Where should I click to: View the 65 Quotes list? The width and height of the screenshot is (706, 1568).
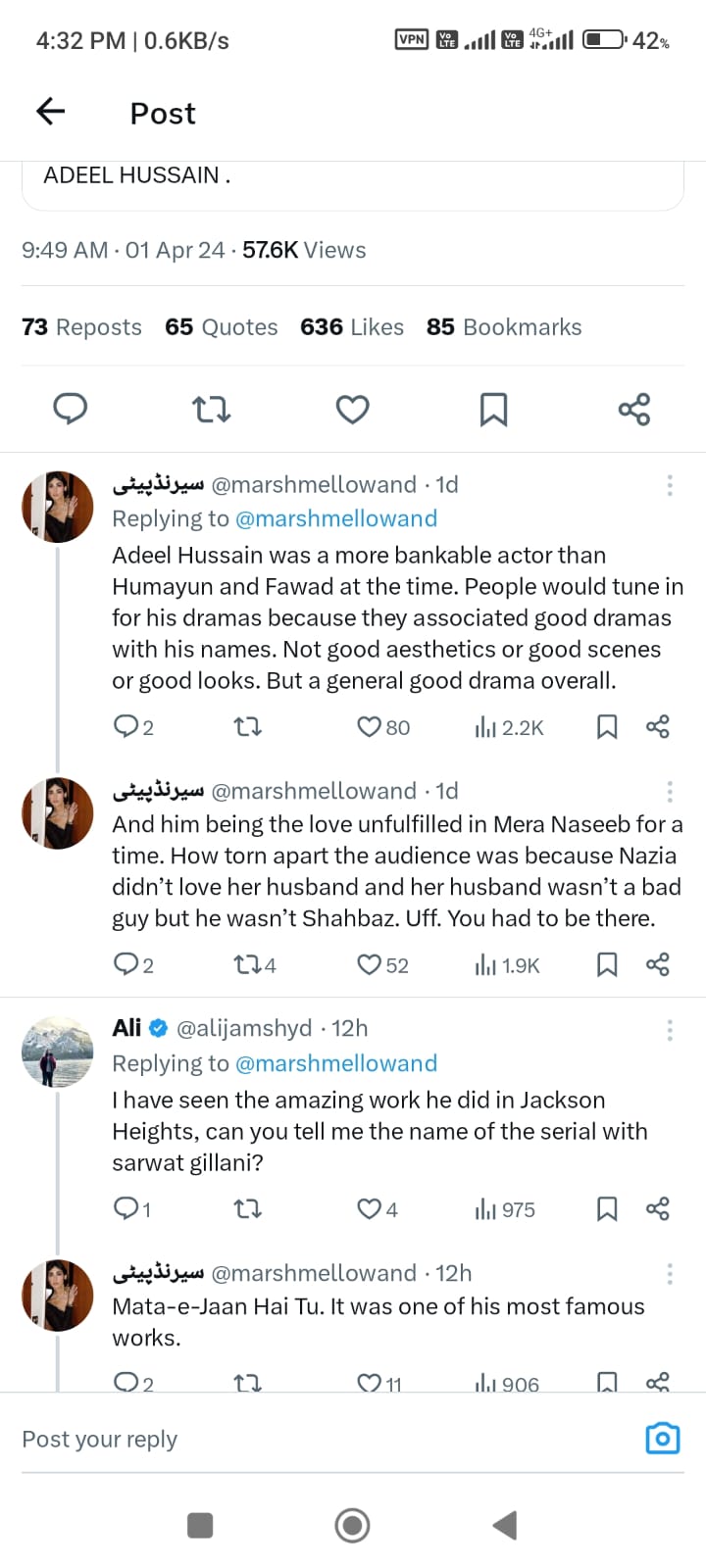click(x=221, y=327)
